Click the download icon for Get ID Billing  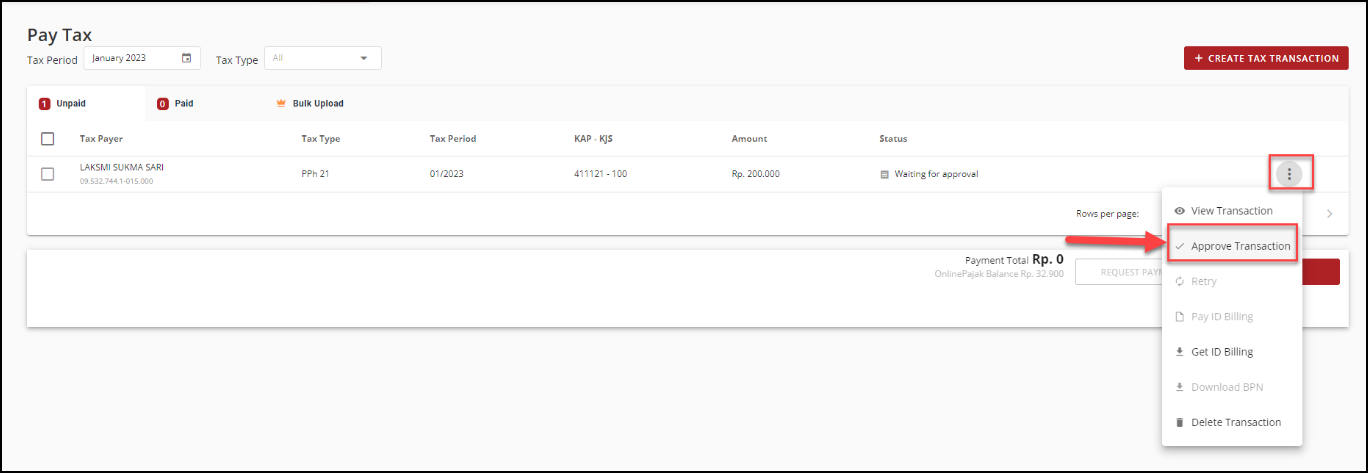[1179, 352]
